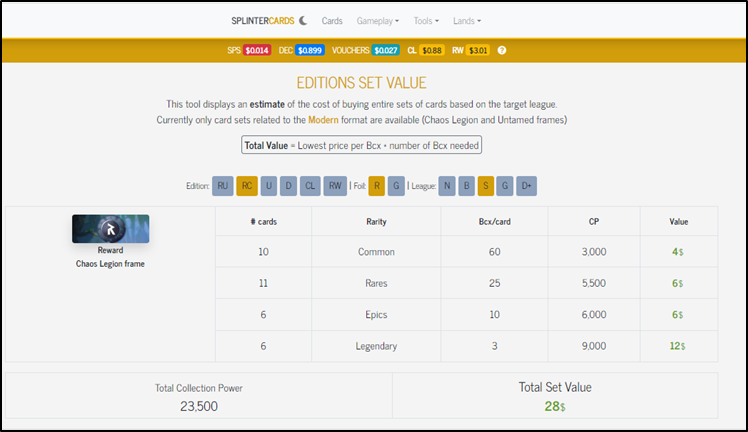Open the Cards page
The width and height of the screenshot is (748, 432).
click(332, 21)
